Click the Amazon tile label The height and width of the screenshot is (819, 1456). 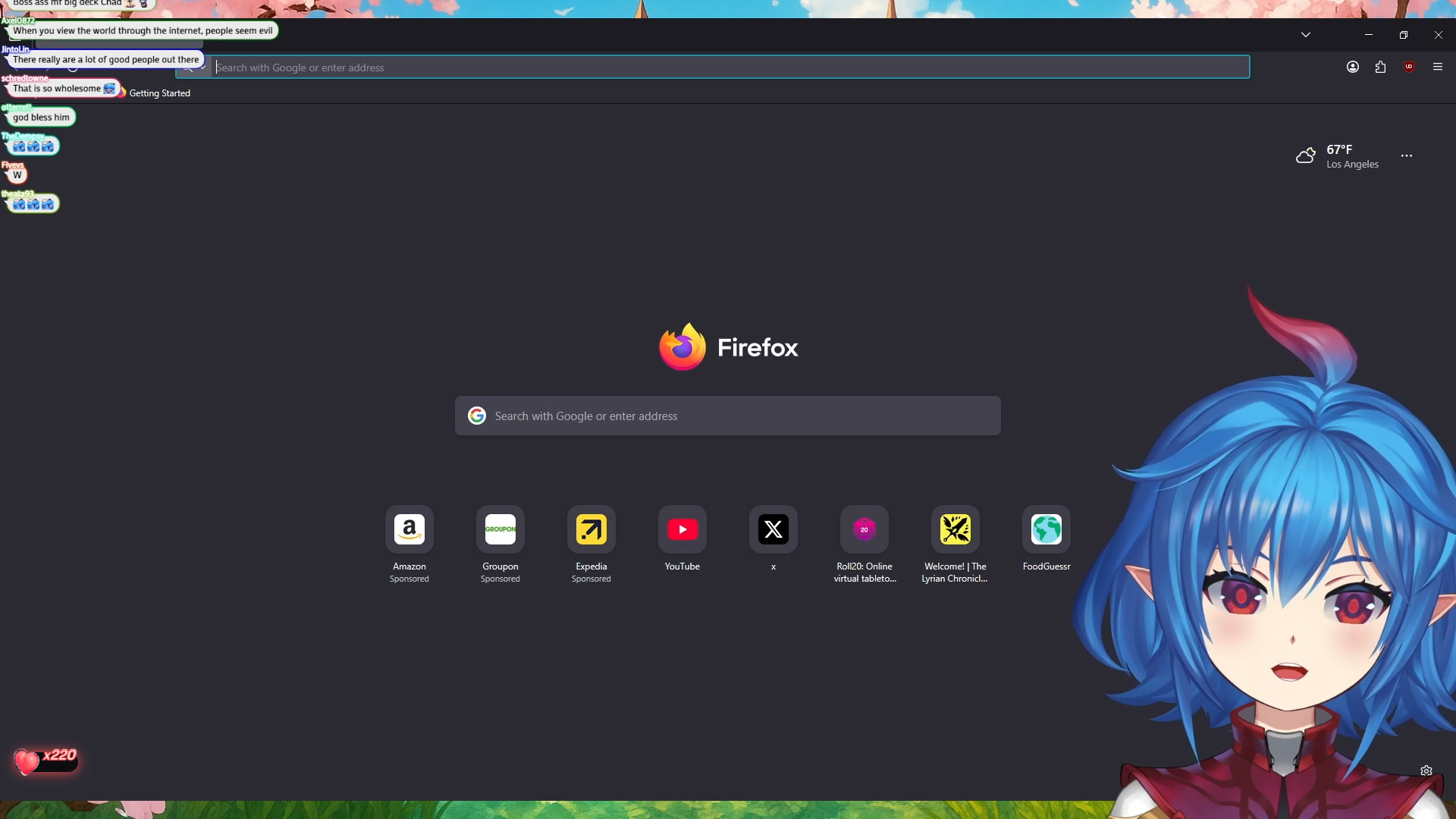coord(409,566)
